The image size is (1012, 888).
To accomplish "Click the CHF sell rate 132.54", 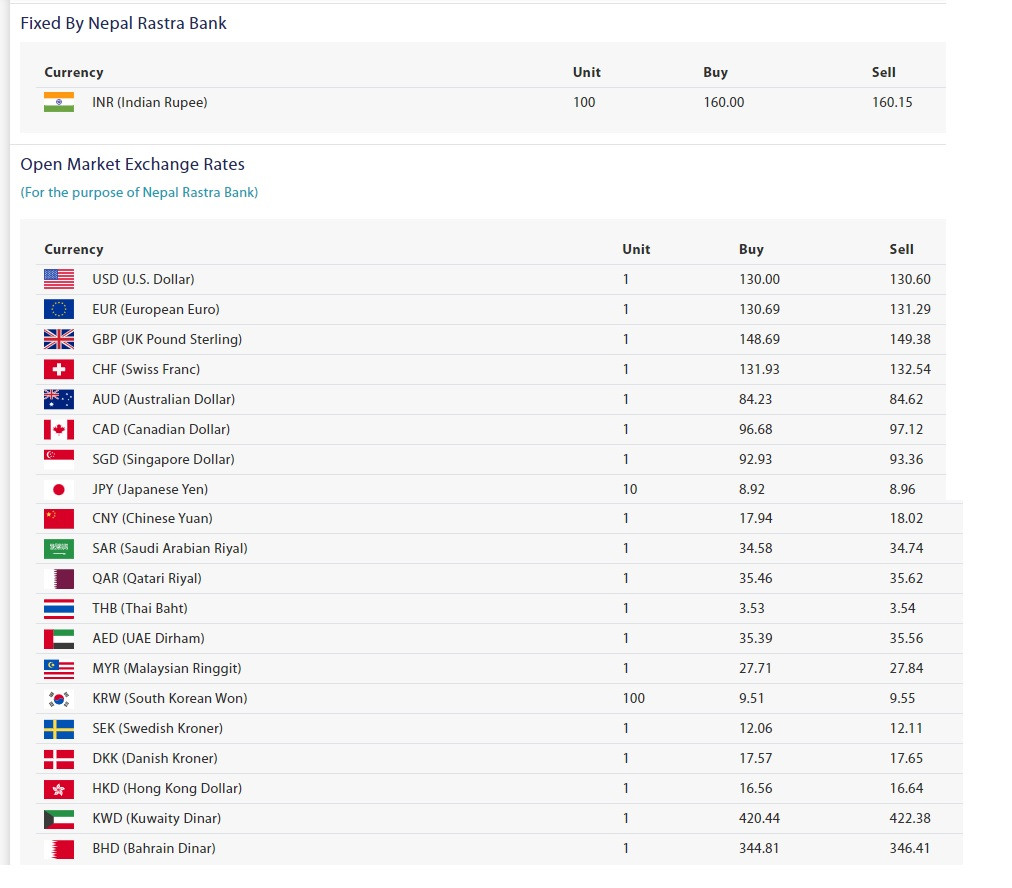I will (x=910, y=369).
